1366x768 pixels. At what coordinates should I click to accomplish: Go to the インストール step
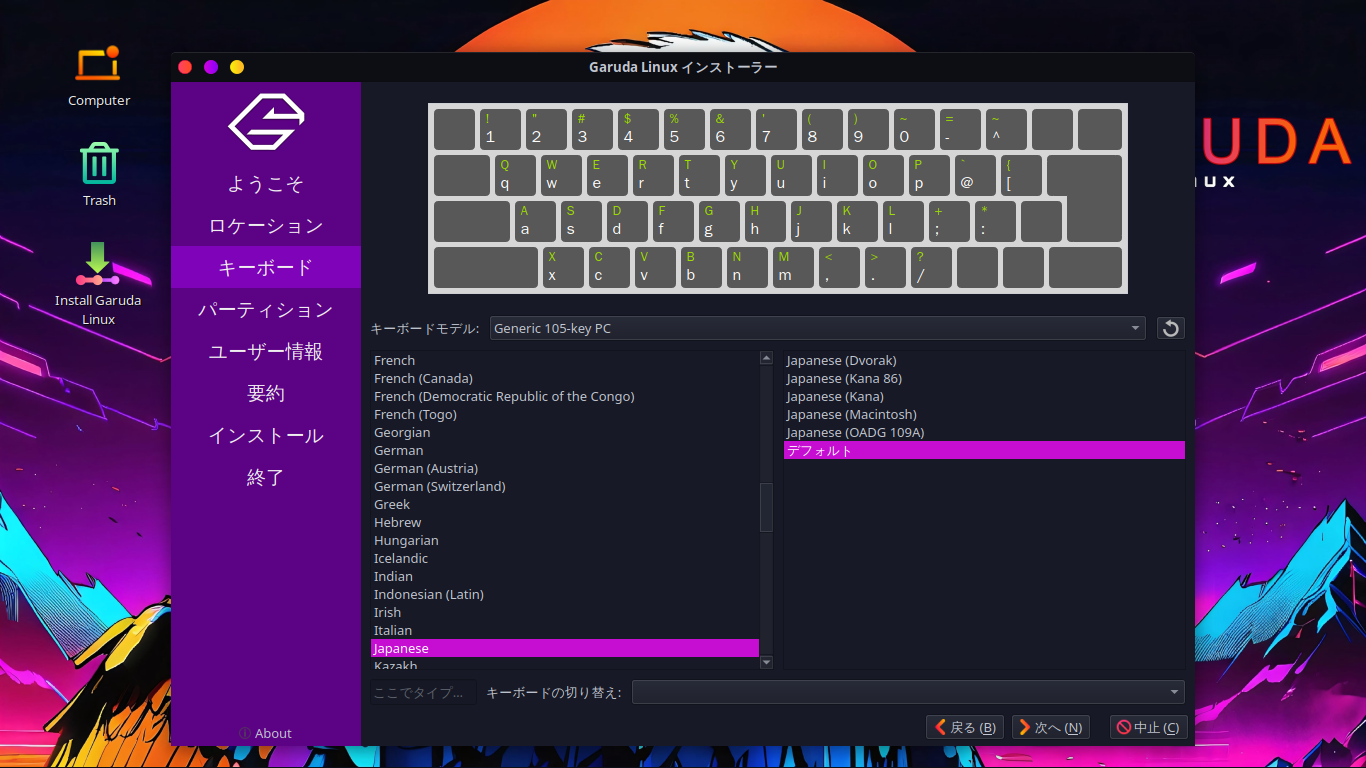(266, 436)
